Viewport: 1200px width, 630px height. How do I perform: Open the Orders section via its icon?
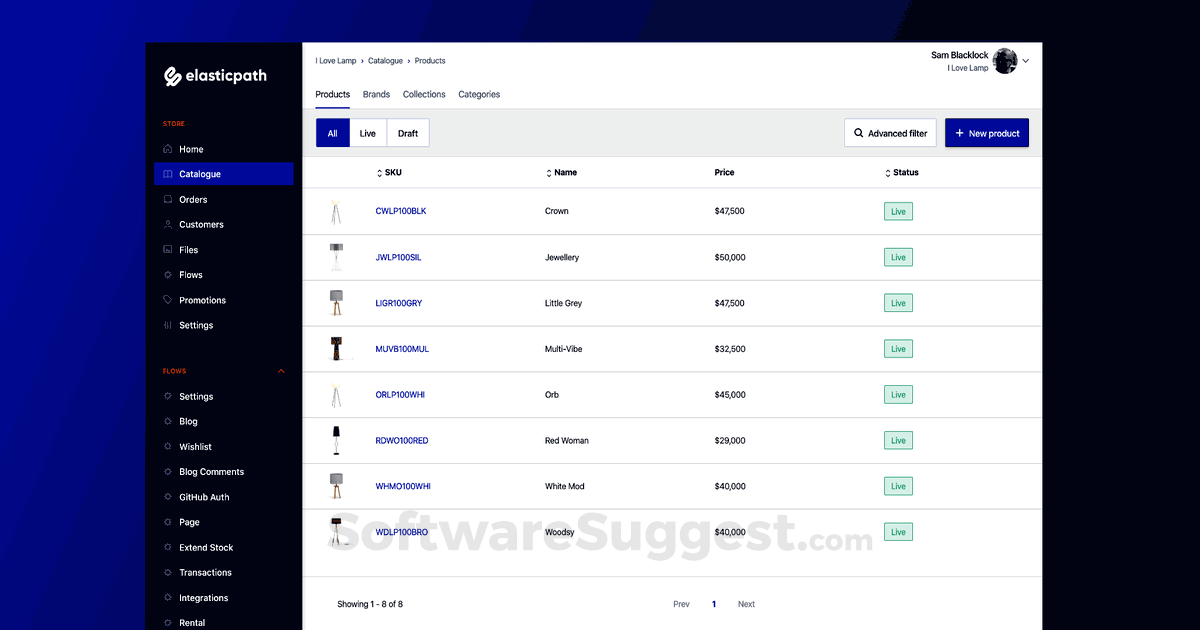click(168, 199)
